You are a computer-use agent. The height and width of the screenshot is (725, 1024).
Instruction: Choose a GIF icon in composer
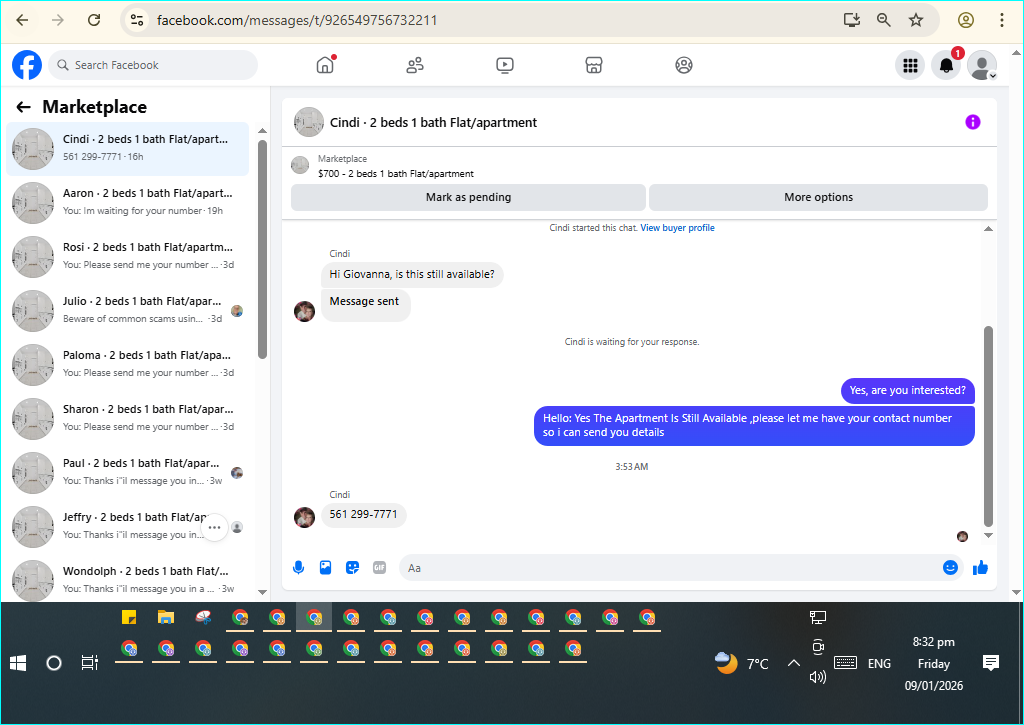379,568
